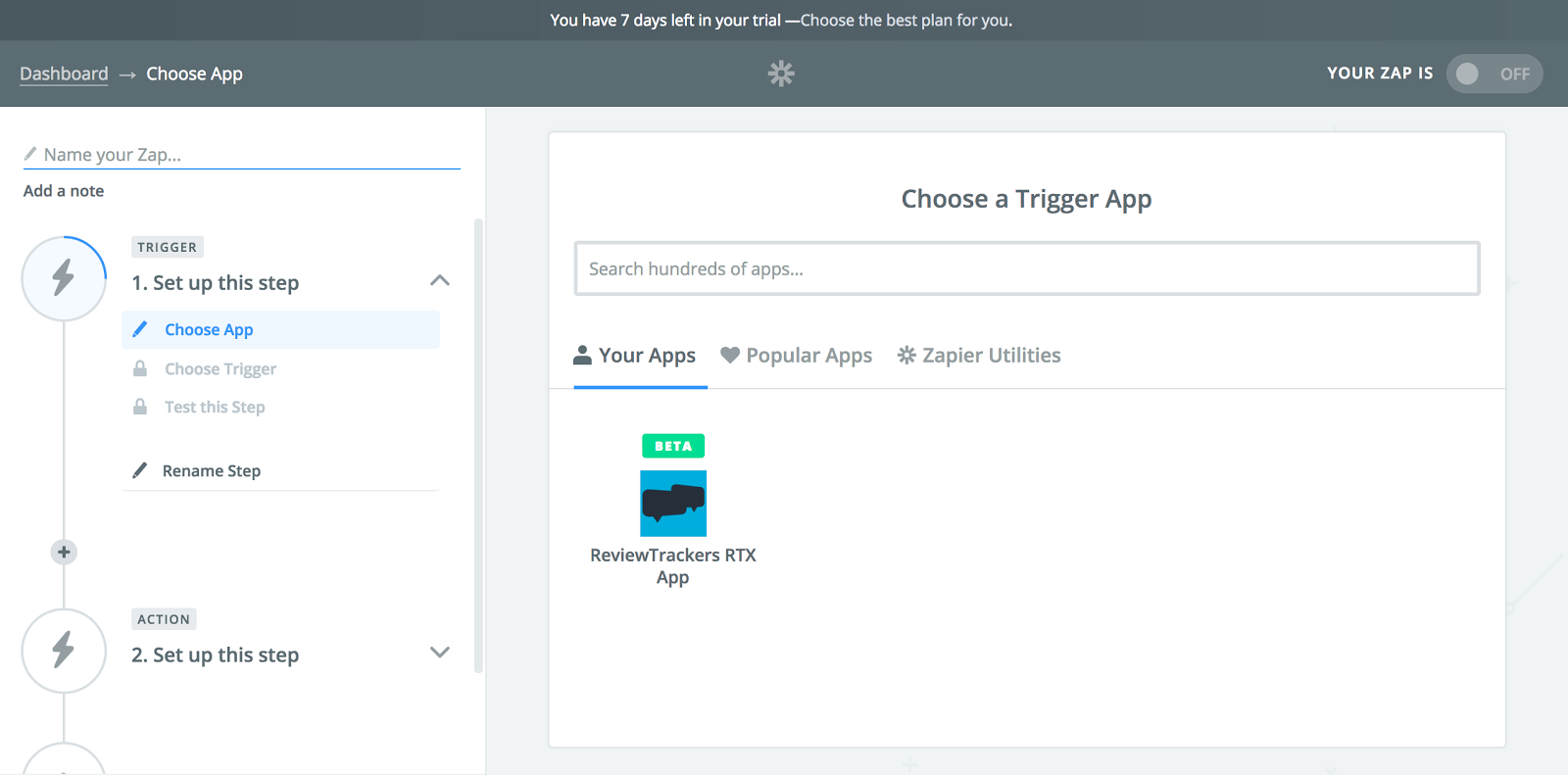Click the action step lightning bolt circle
Screen dimensions: 1568x775
[64, 651]
